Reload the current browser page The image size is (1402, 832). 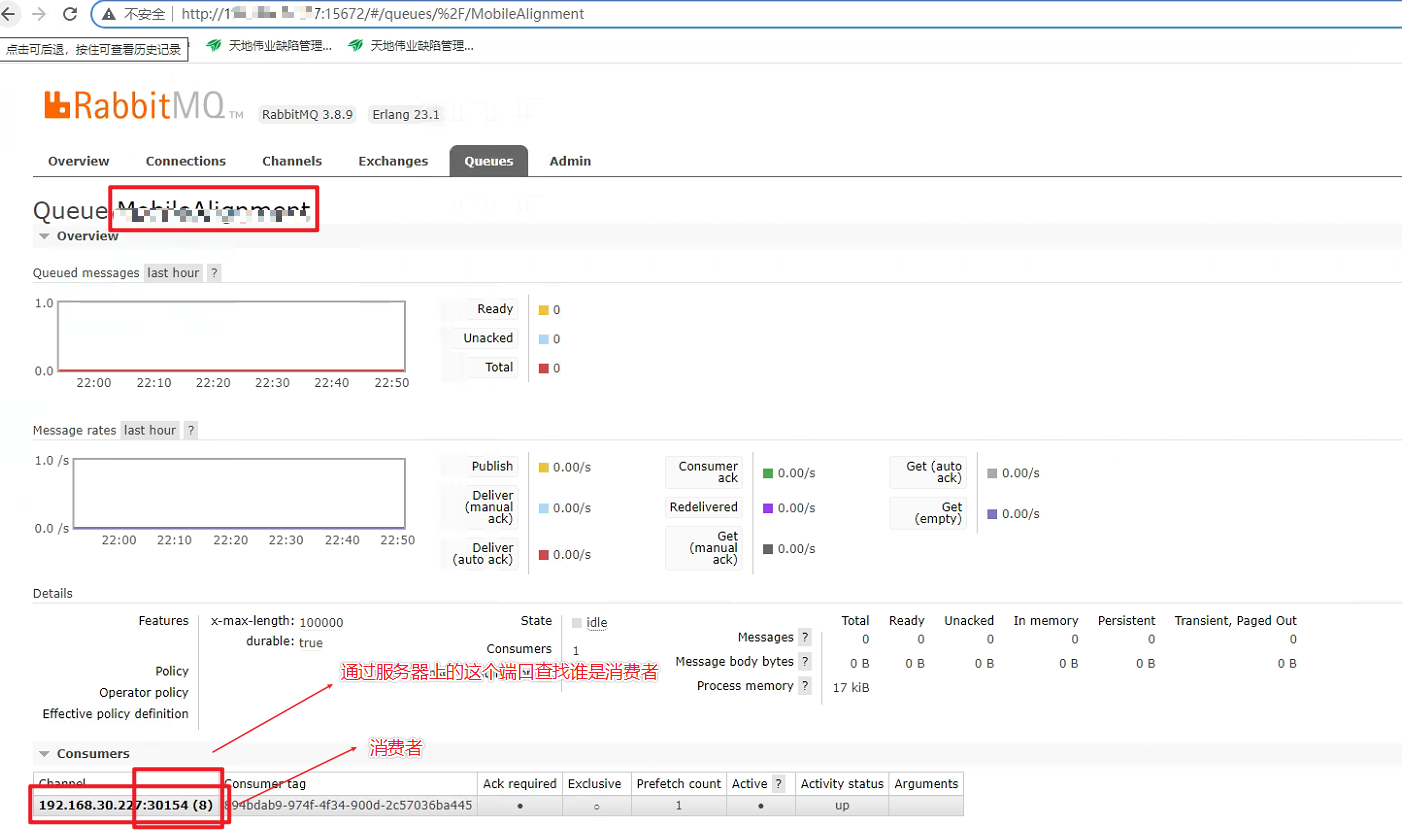point(70,14)
